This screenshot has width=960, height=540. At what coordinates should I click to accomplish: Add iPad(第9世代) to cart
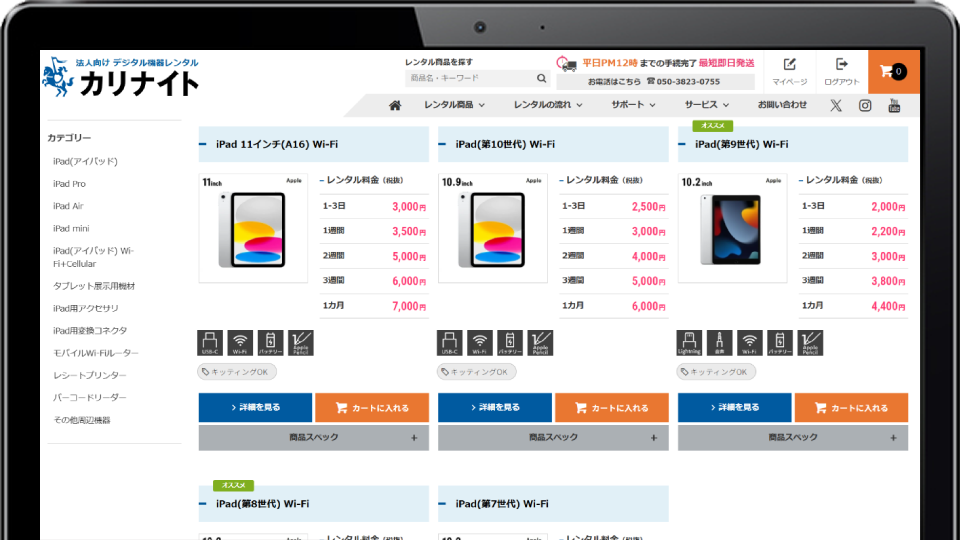pos(850,408)
